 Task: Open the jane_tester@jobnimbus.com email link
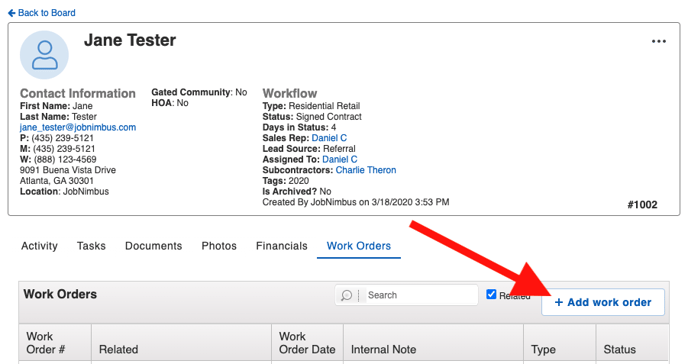click(78, 127)
